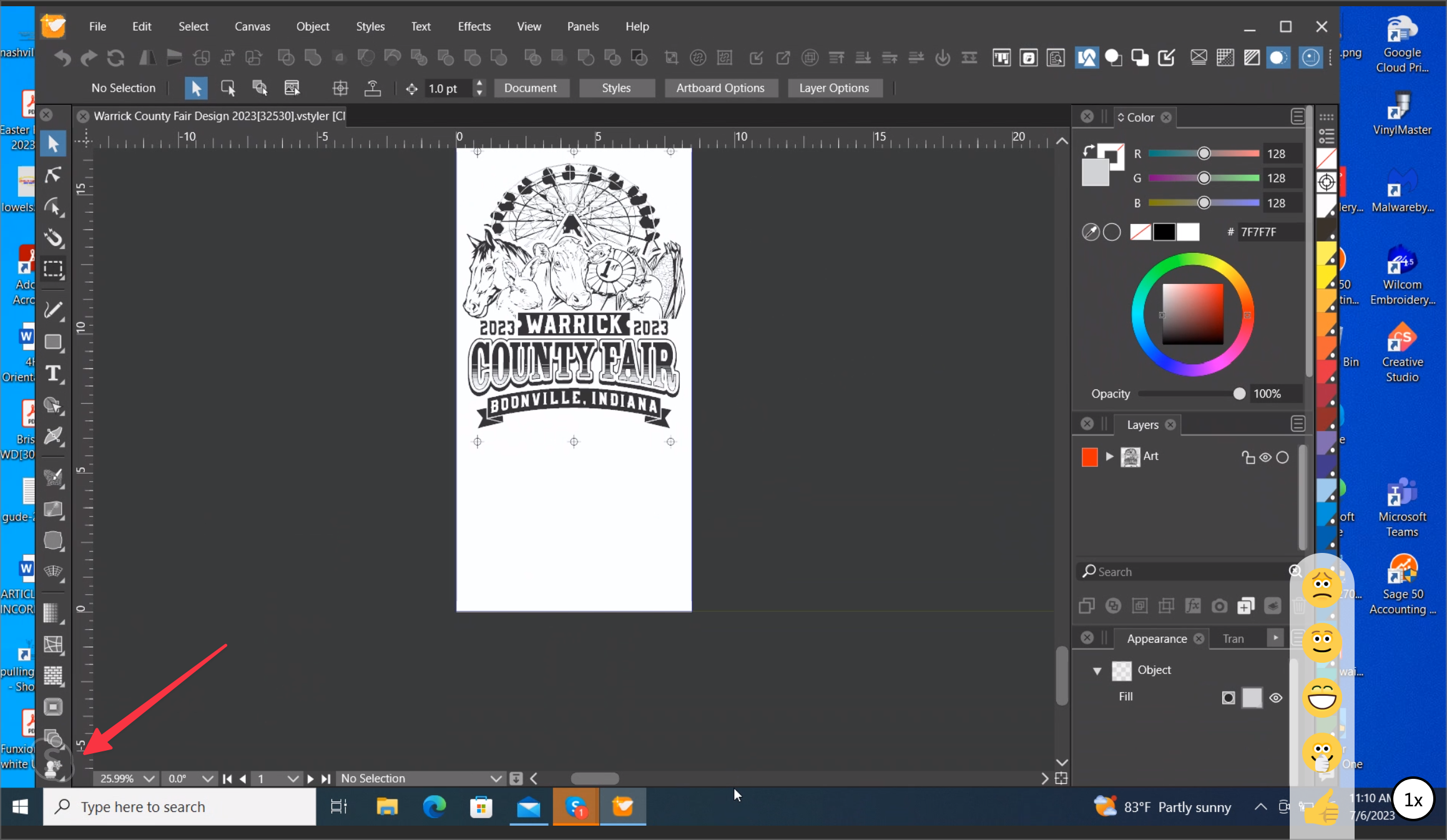1447x840 pixels.
Task: Open the Edge browser from the taskbar
Action: [x=434, y=807]
